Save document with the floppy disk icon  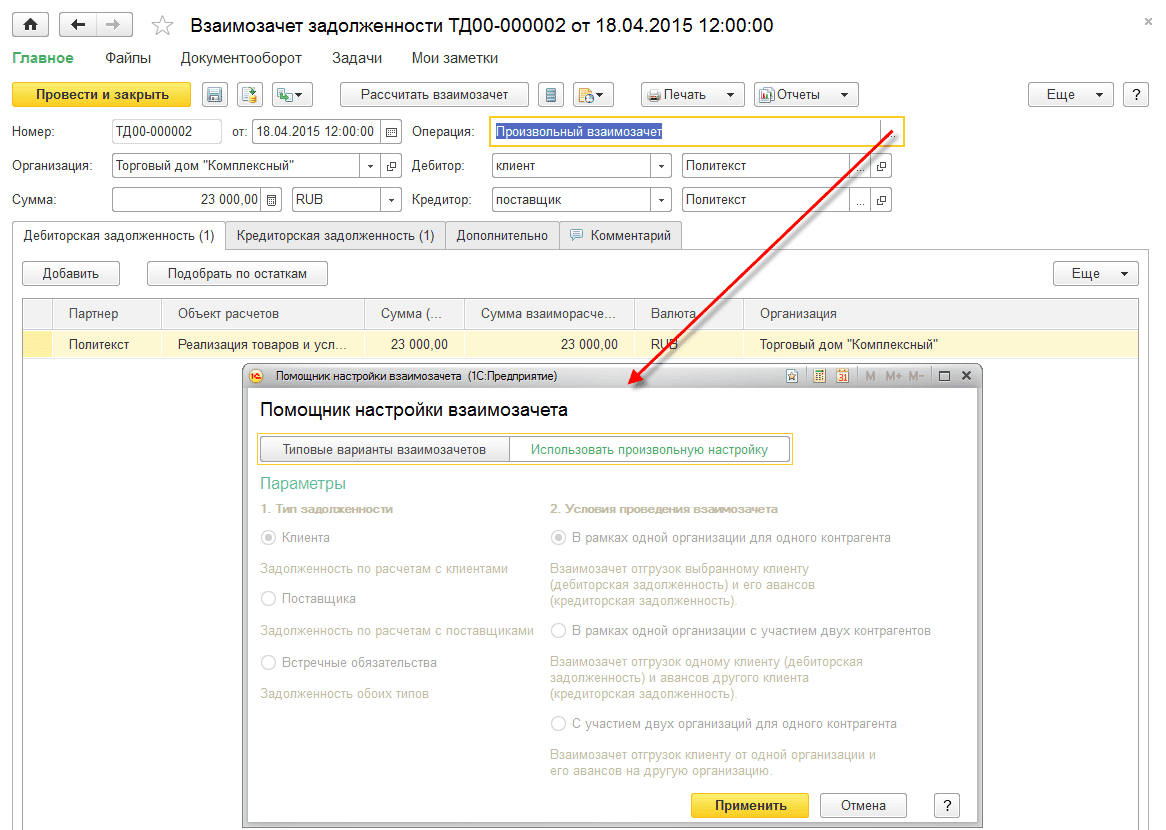coord(214,94)
